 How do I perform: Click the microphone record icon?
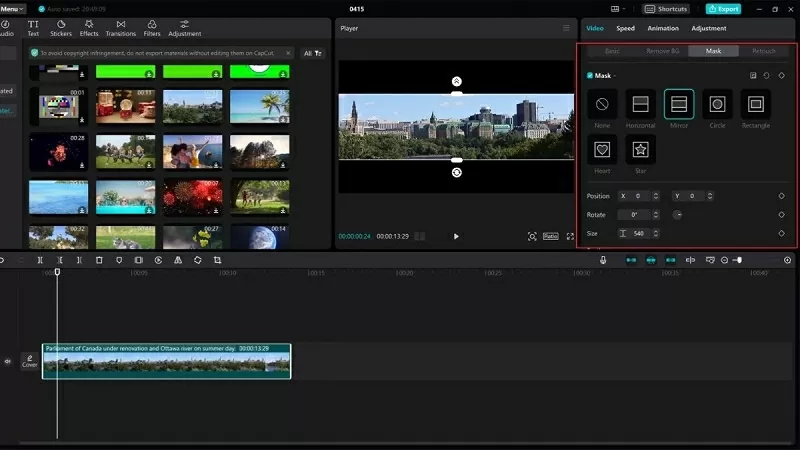tap(603, 260)
